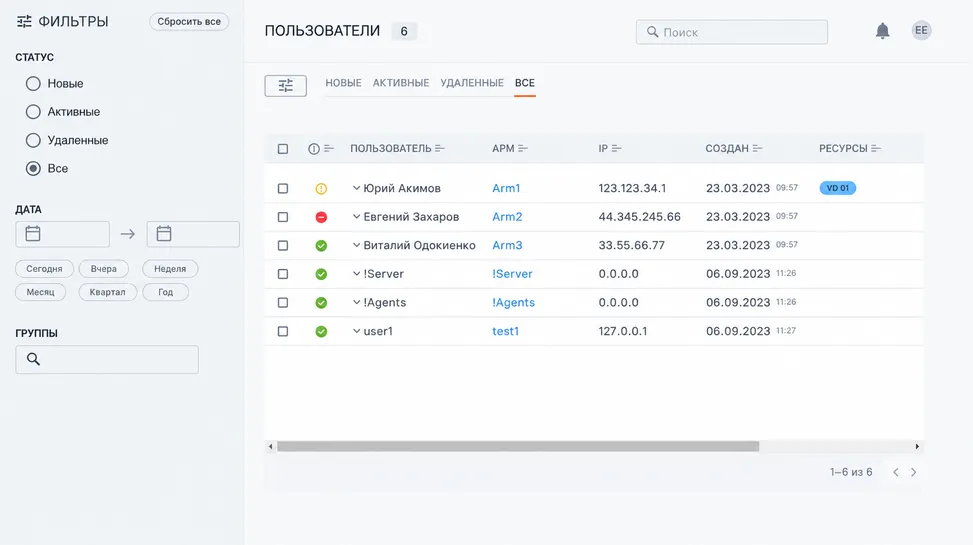
Task: Select the Активные status radio button
Action: [x=33, y=112]
